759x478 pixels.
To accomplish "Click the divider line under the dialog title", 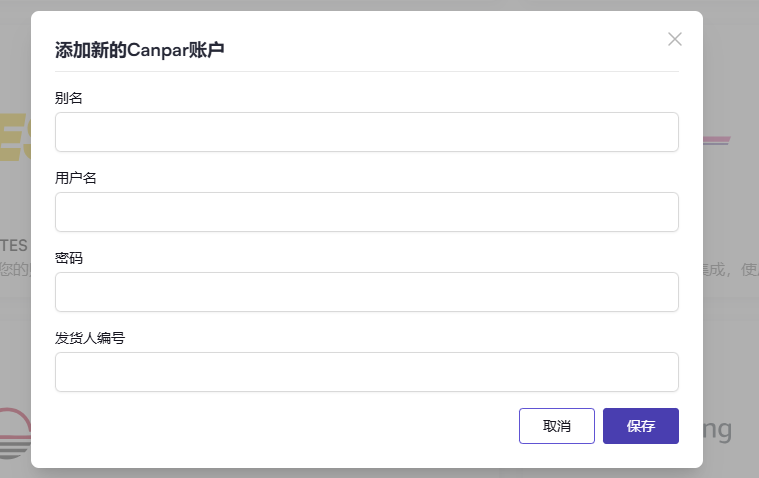I will point(367,71).
